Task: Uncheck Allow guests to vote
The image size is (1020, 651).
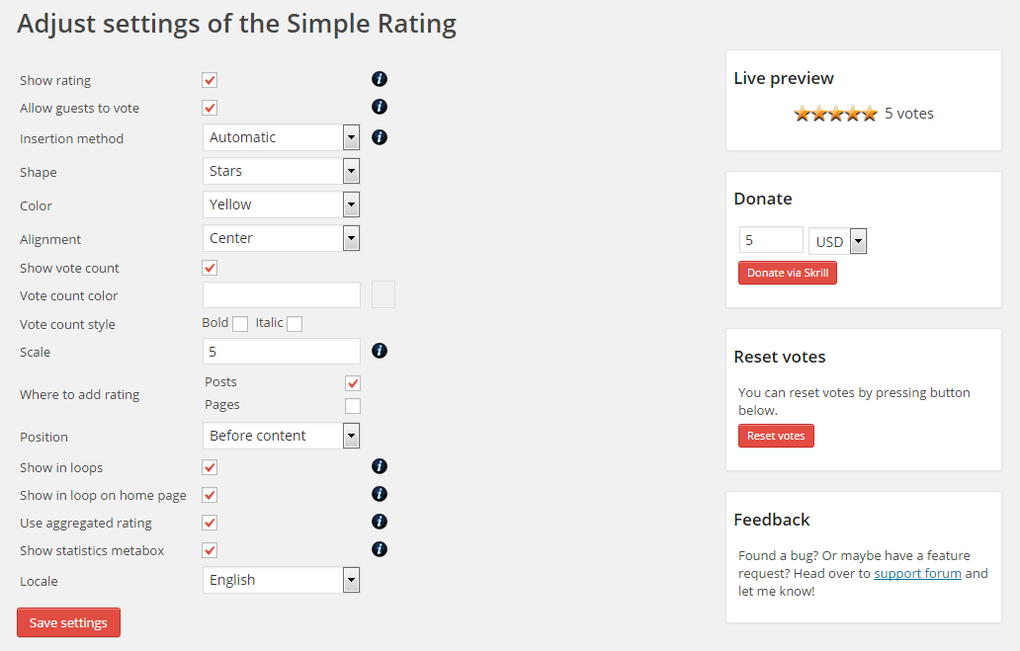Action: [209, 107]
